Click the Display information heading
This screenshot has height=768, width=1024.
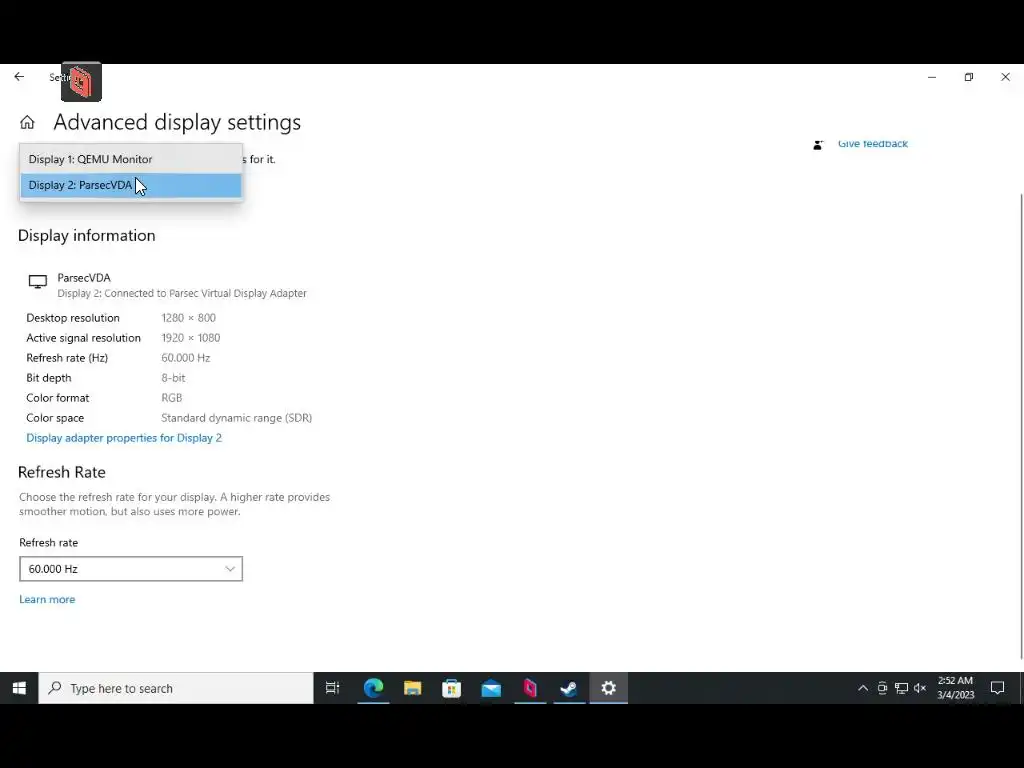(x=86, y=236)
